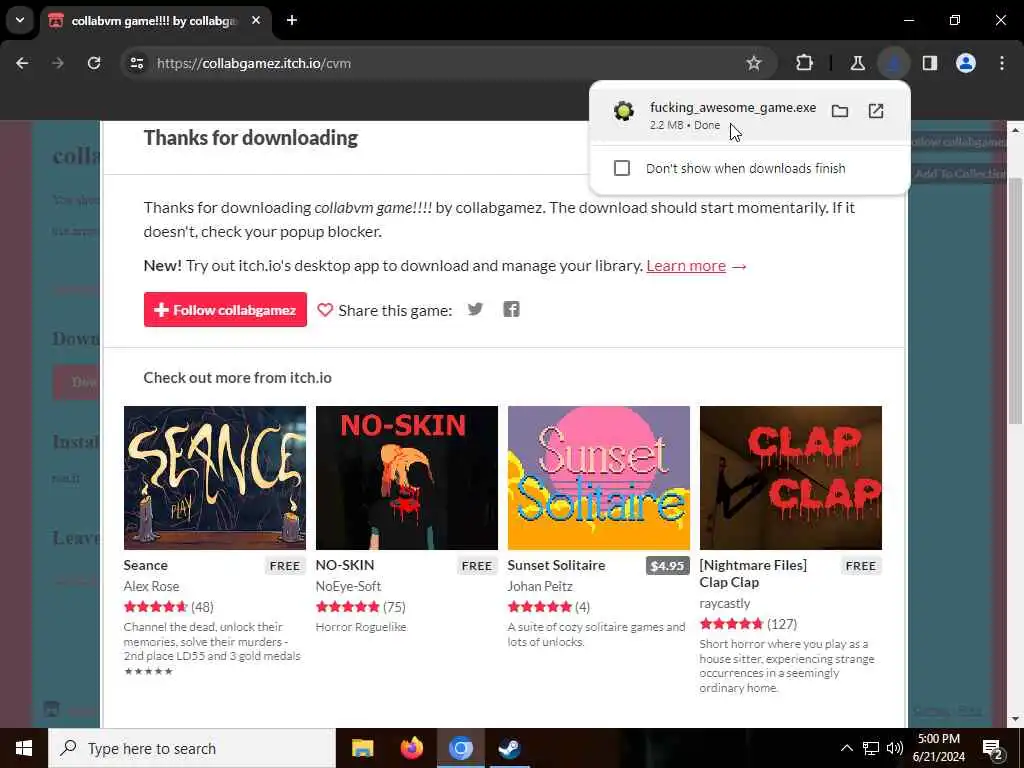Open the clock and date in taskbar
This screenshot has width=1024, height=768.
tap(938, 748)
